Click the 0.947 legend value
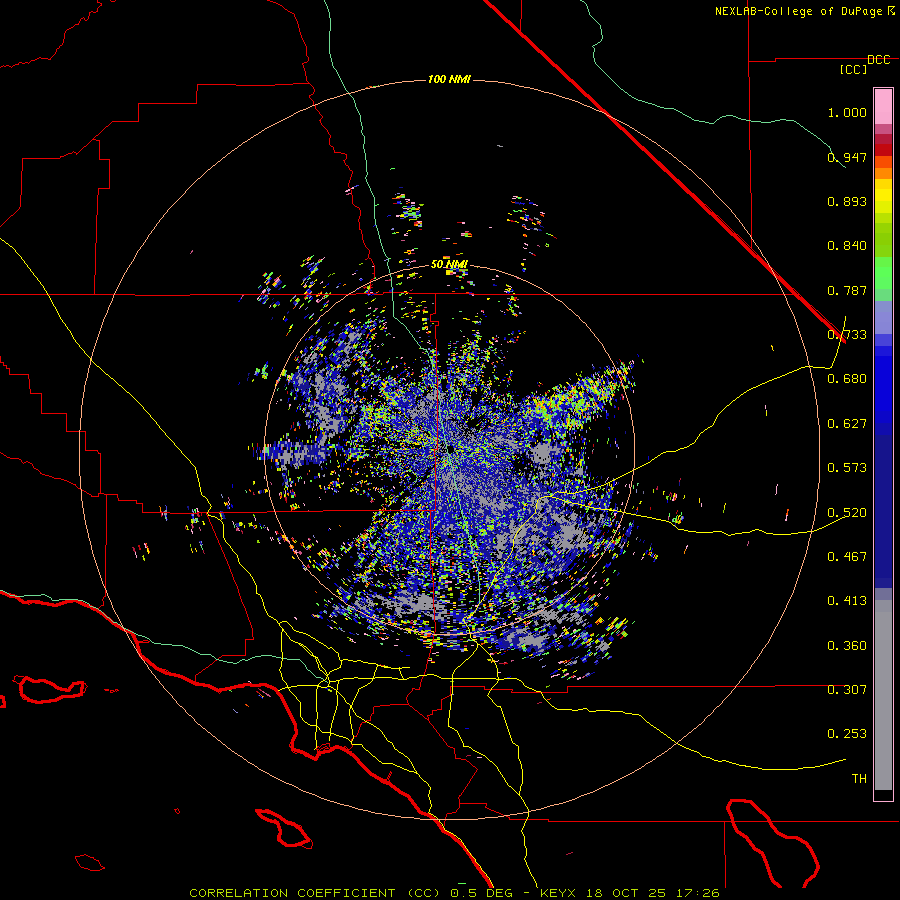900x900 pixels. 847,157
